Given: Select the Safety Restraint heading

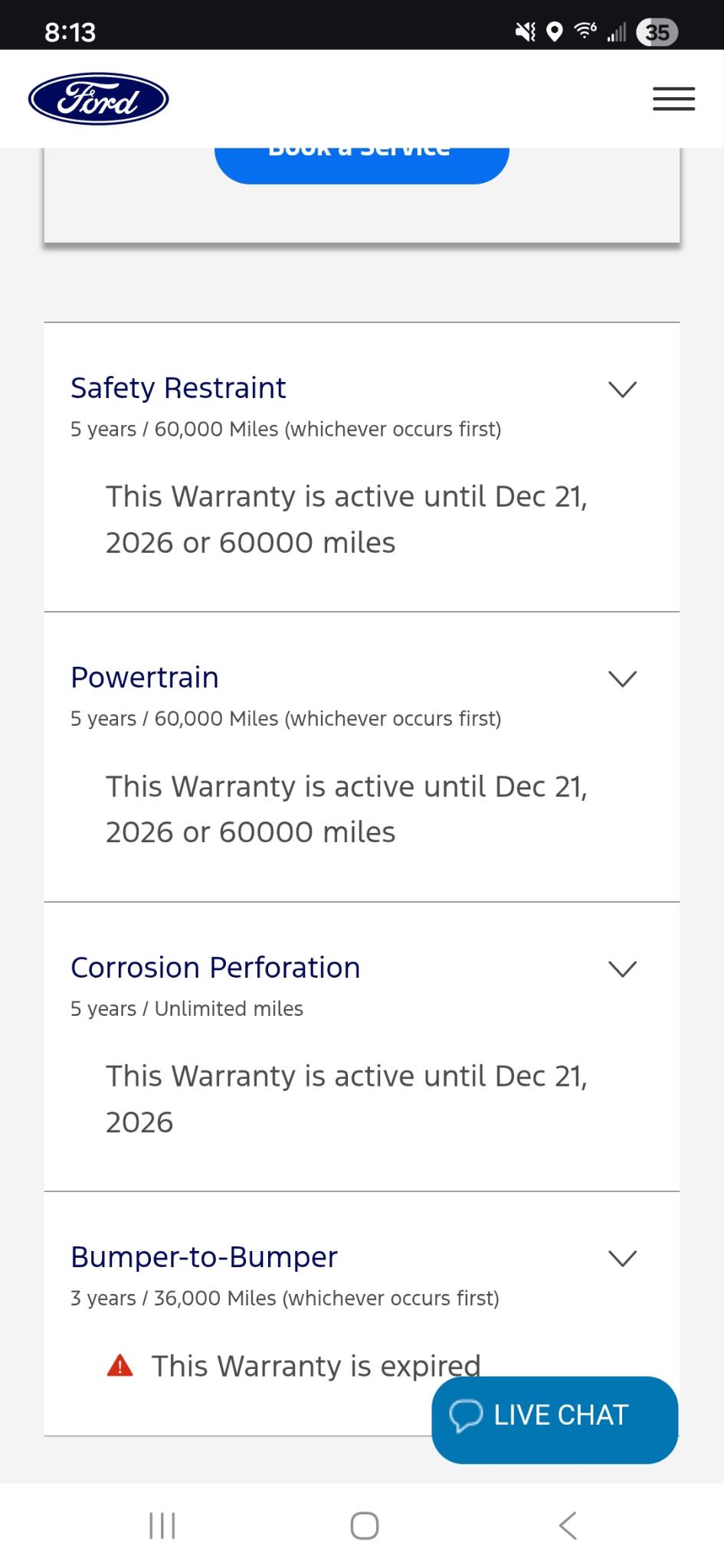Looking at the screenshot, I should [179, 388].
